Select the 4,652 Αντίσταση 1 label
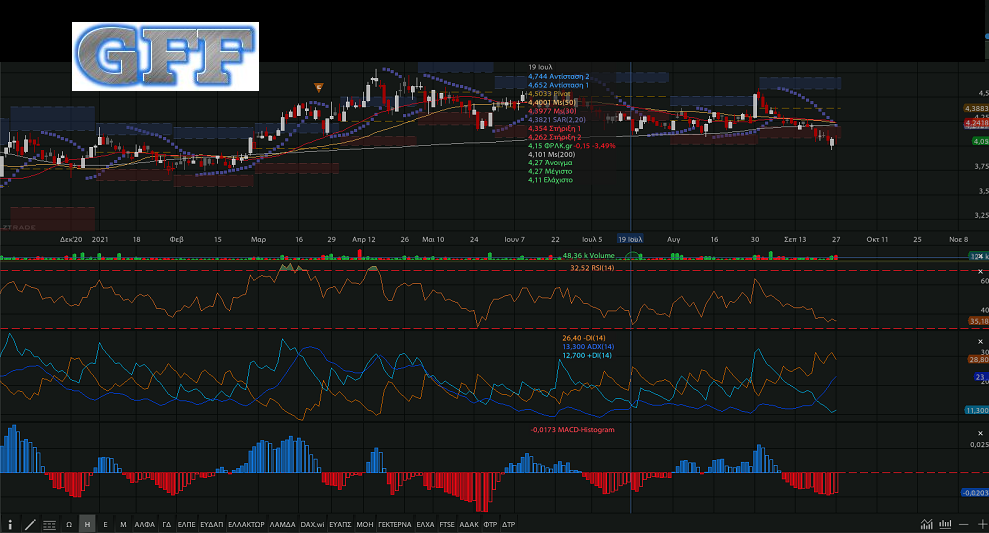 tap(558, 85)
